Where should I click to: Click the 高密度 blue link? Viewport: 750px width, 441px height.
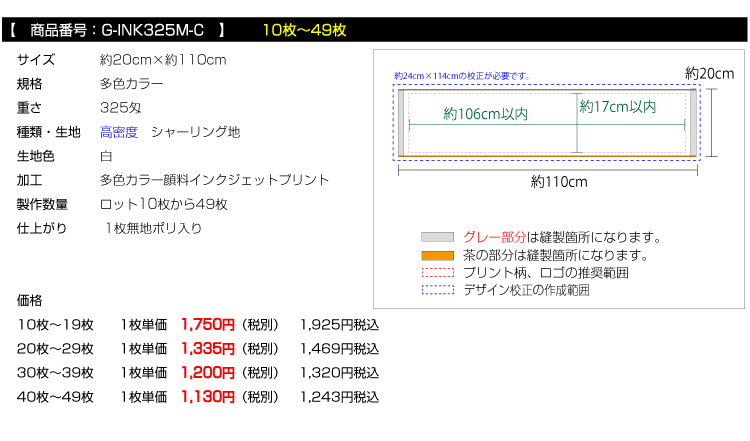tap(119, 132)
